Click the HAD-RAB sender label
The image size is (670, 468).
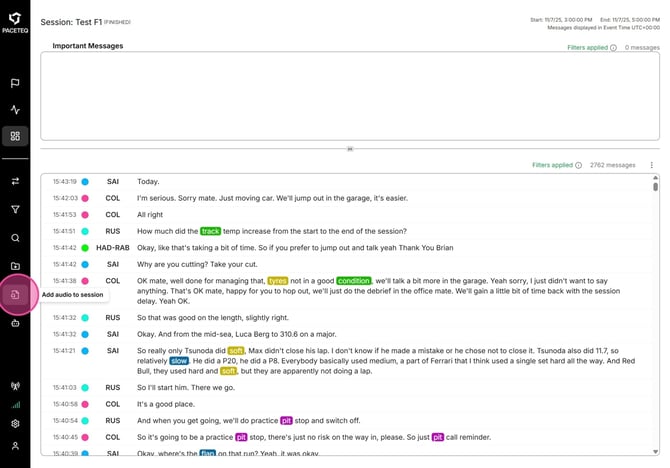112,248
